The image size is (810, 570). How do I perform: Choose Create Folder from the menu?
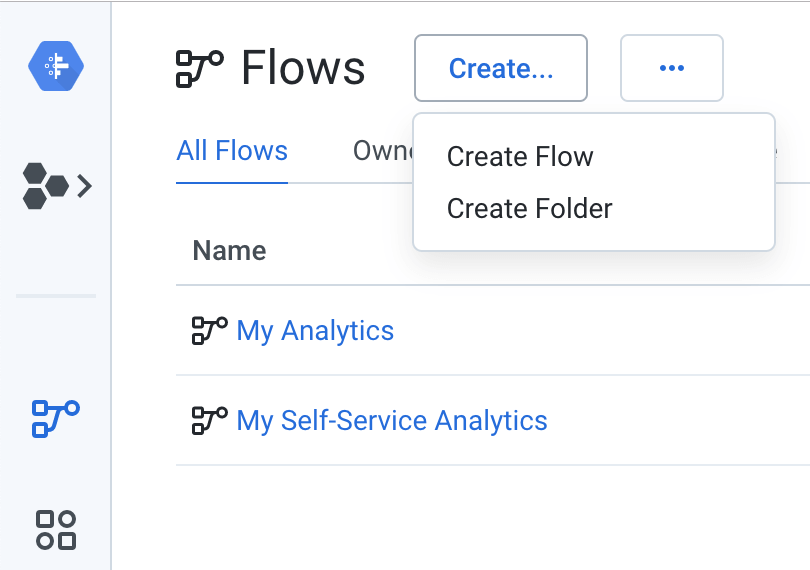tap(529, 209)
